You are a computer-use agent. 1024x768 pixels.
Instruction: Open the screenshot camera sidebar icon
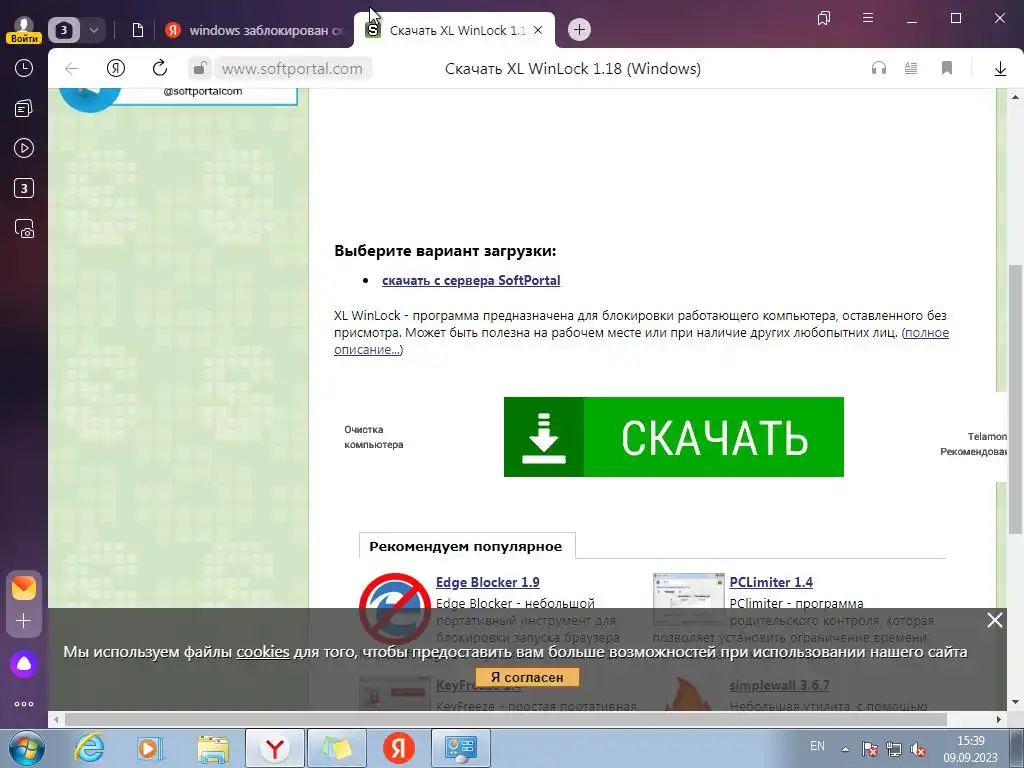24,229
